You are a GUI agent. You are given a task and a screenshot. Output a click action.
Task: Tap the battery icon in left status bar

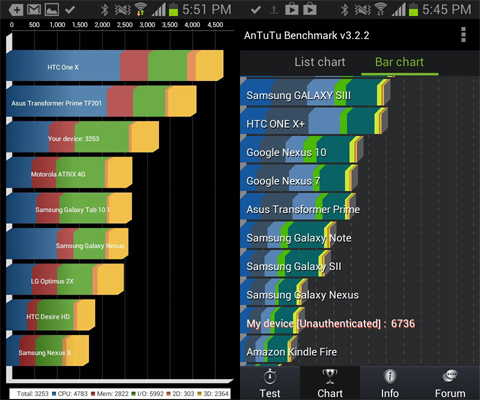[x=173, y=10]
